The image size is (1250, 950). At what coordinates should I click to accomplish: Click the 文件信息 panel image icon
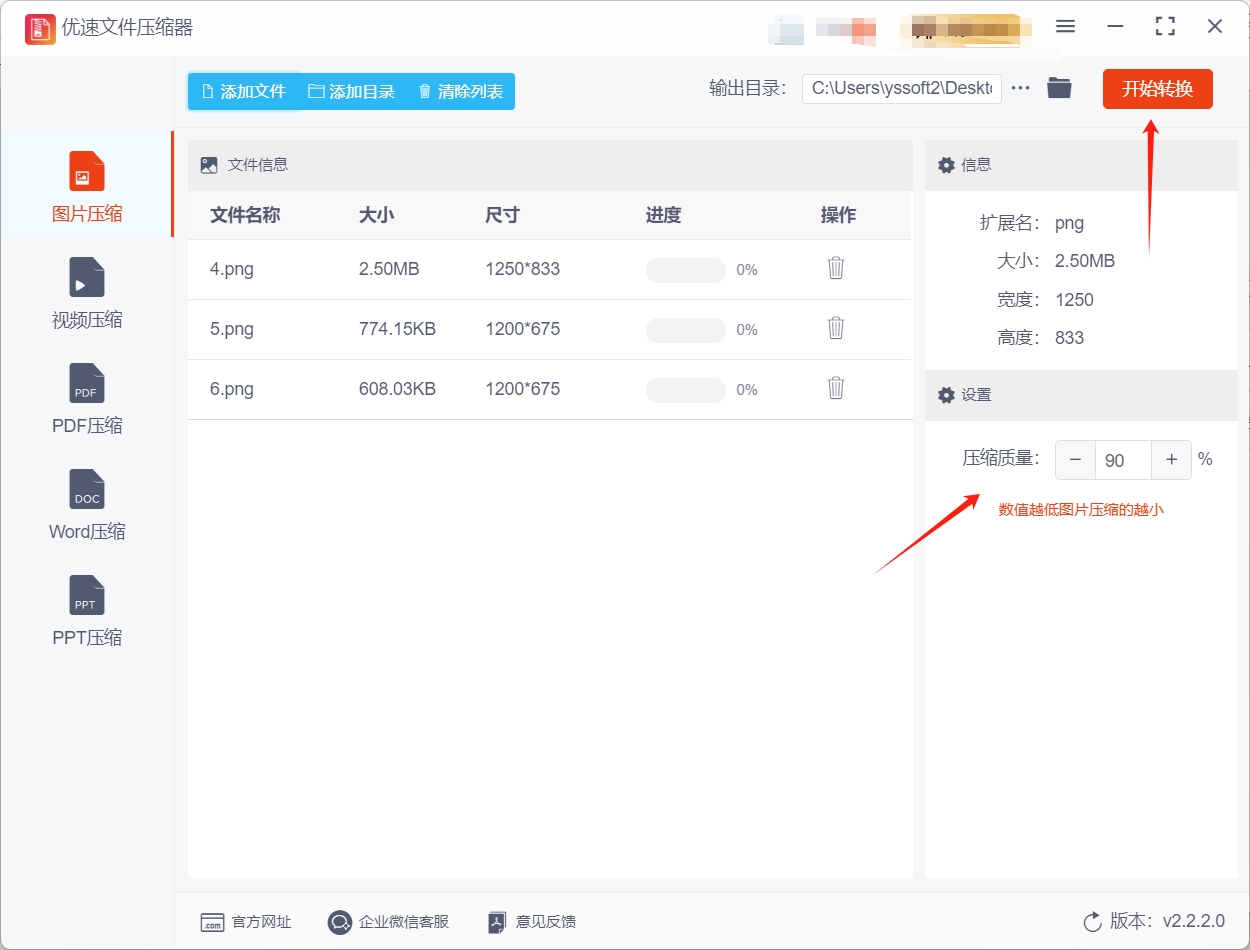tap(209, 165)
